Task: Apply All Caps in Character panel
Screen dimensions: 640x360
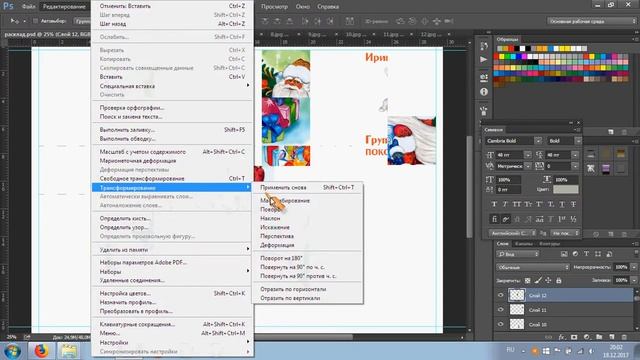Action: tap(517, 204)
